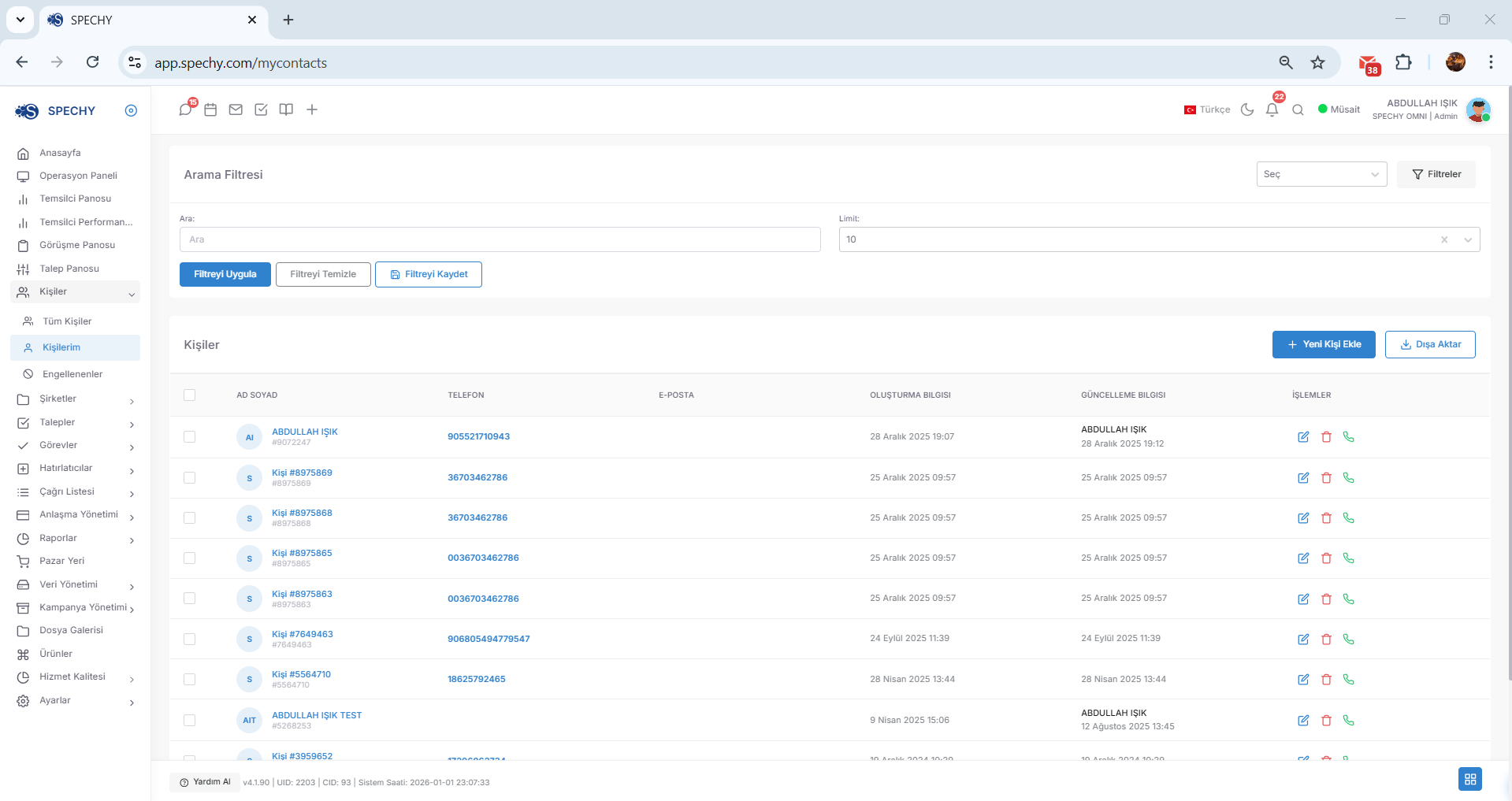Select checkbox for Kişi #8975863
1512x801 pixels.
click(x=189, y=599)
